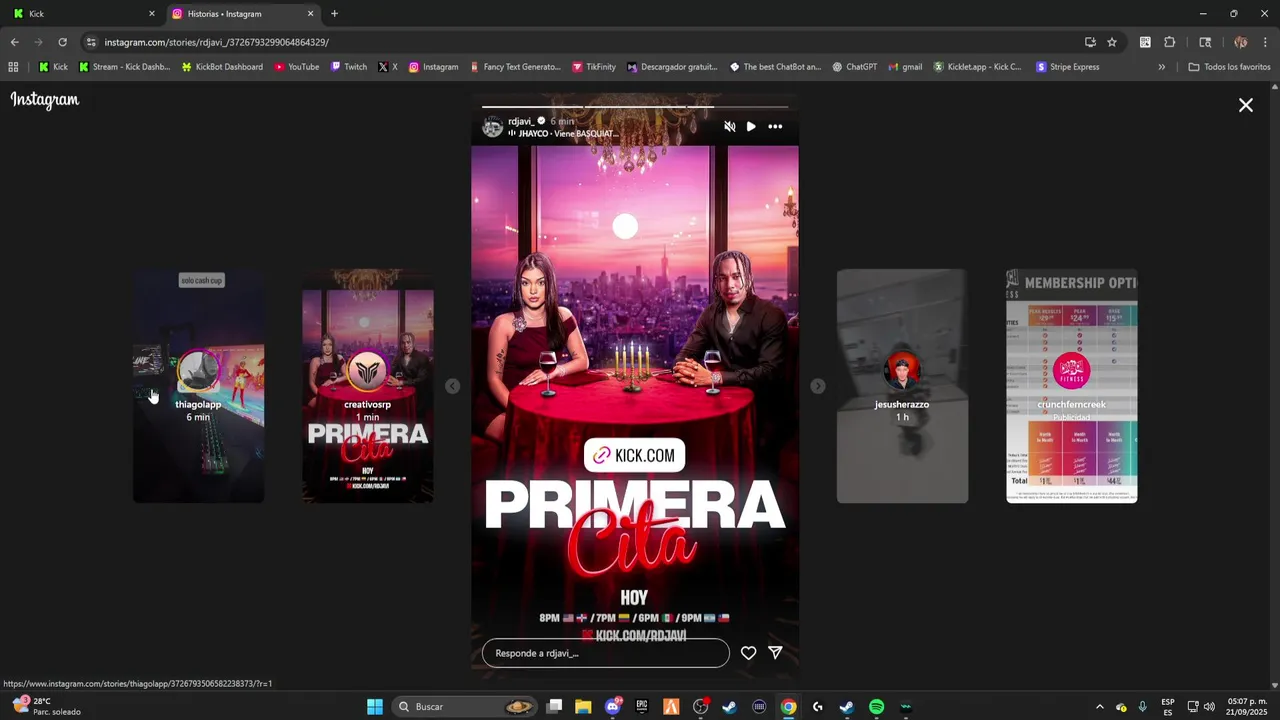Open creativosrp's story thumbnail

point(367,386)
